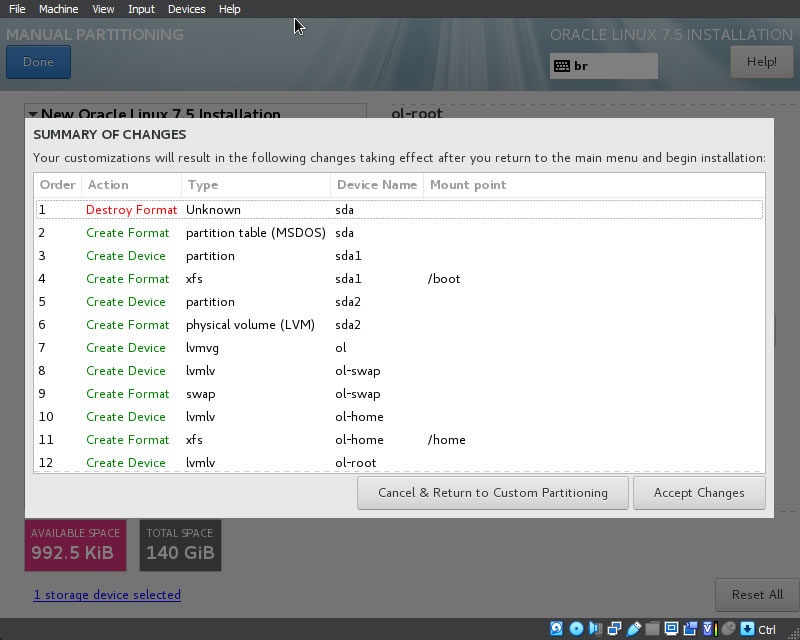The width and height of the screenshot is (800, 640).
Task: Open '1 storage device selected' link
Action: (x=107, y=595)
